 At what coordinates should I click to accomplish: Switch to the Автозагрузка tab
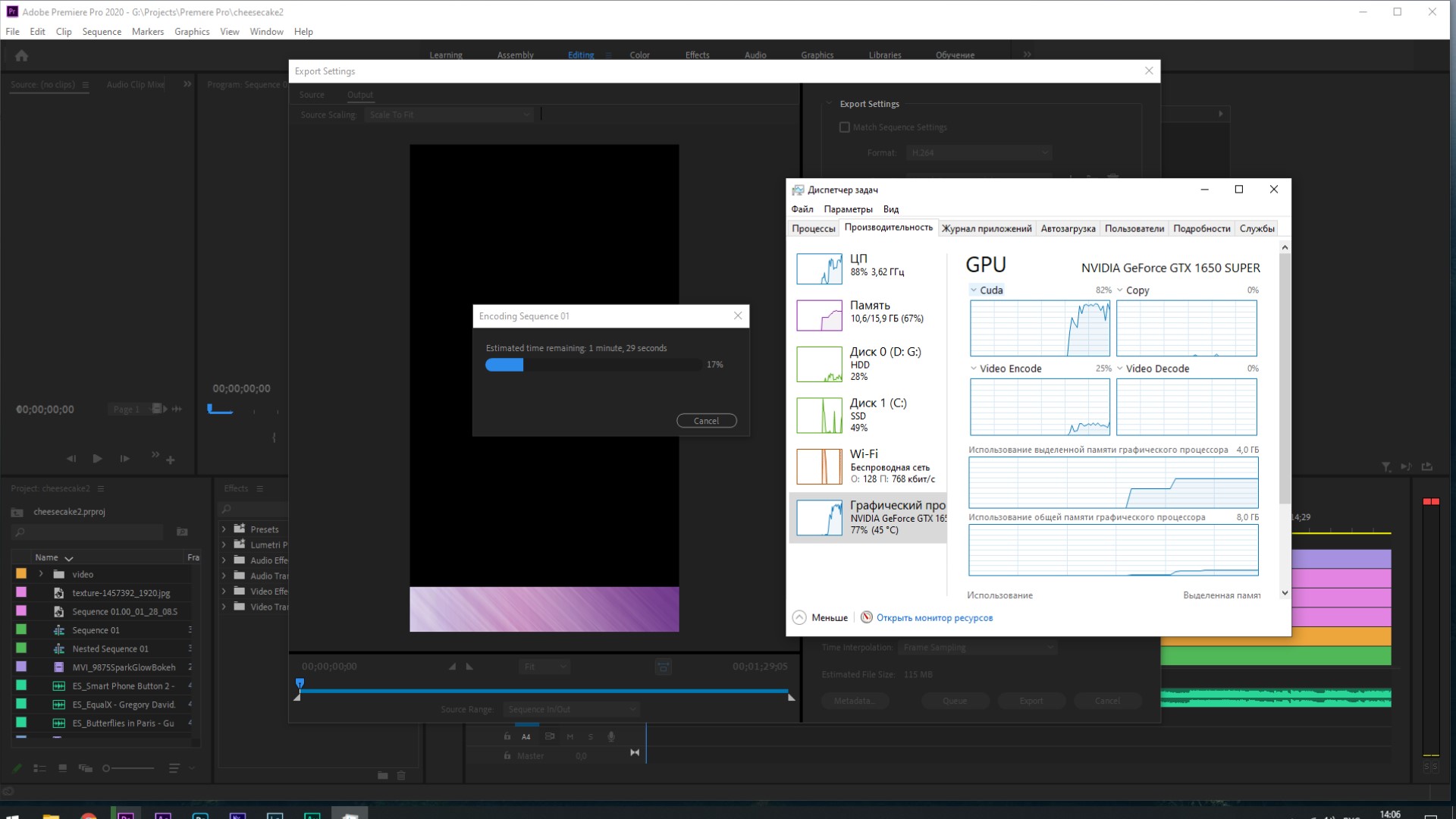1068,228
